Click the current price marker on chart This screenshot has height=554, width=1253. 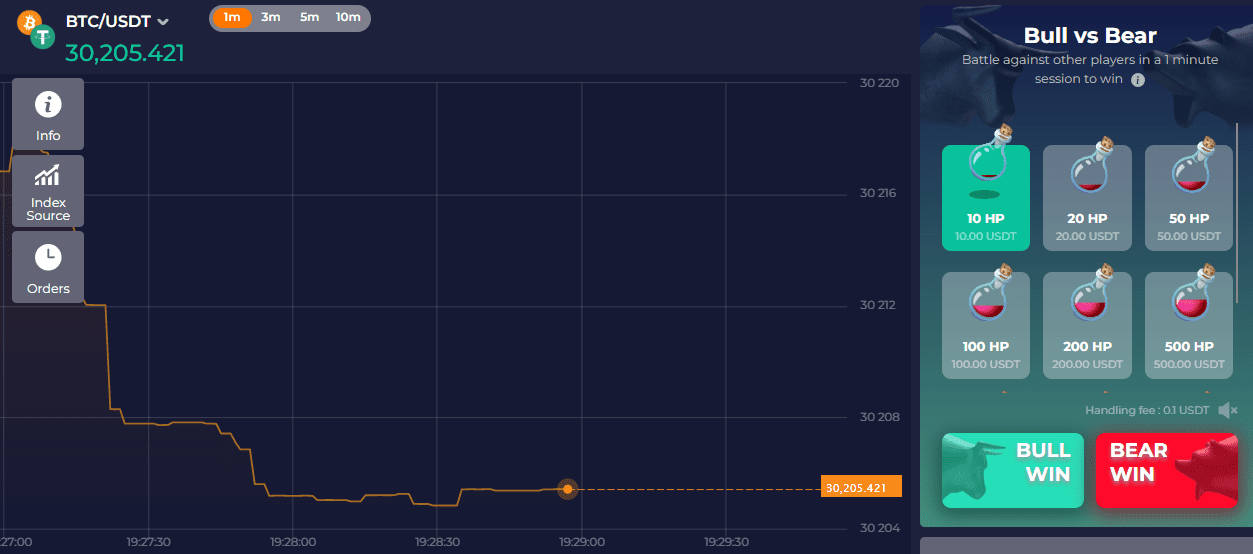tap(567, 489)
